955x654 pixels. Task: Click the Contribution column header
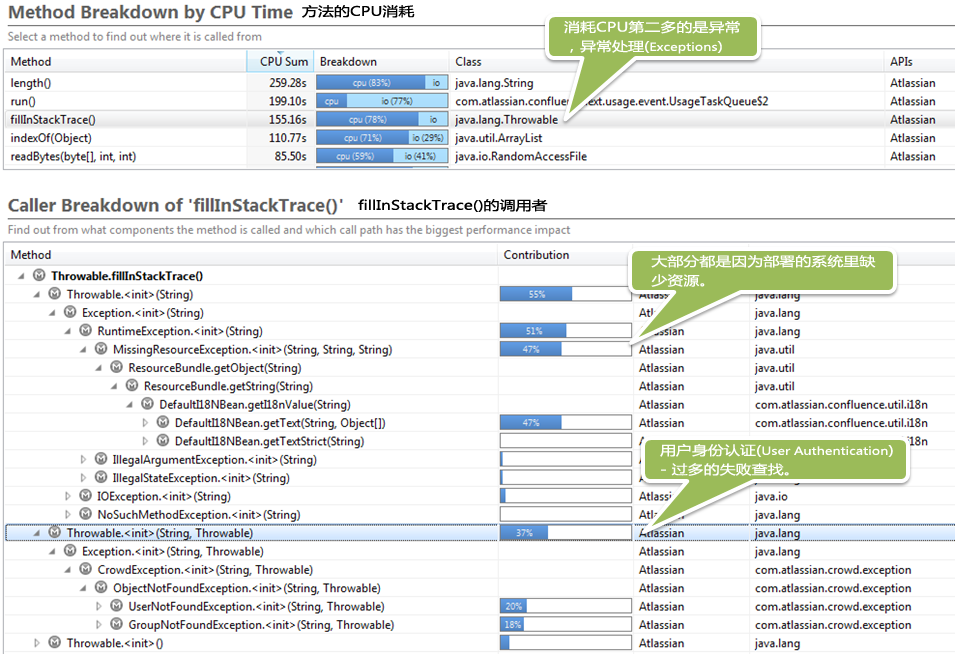pos(565,255)
